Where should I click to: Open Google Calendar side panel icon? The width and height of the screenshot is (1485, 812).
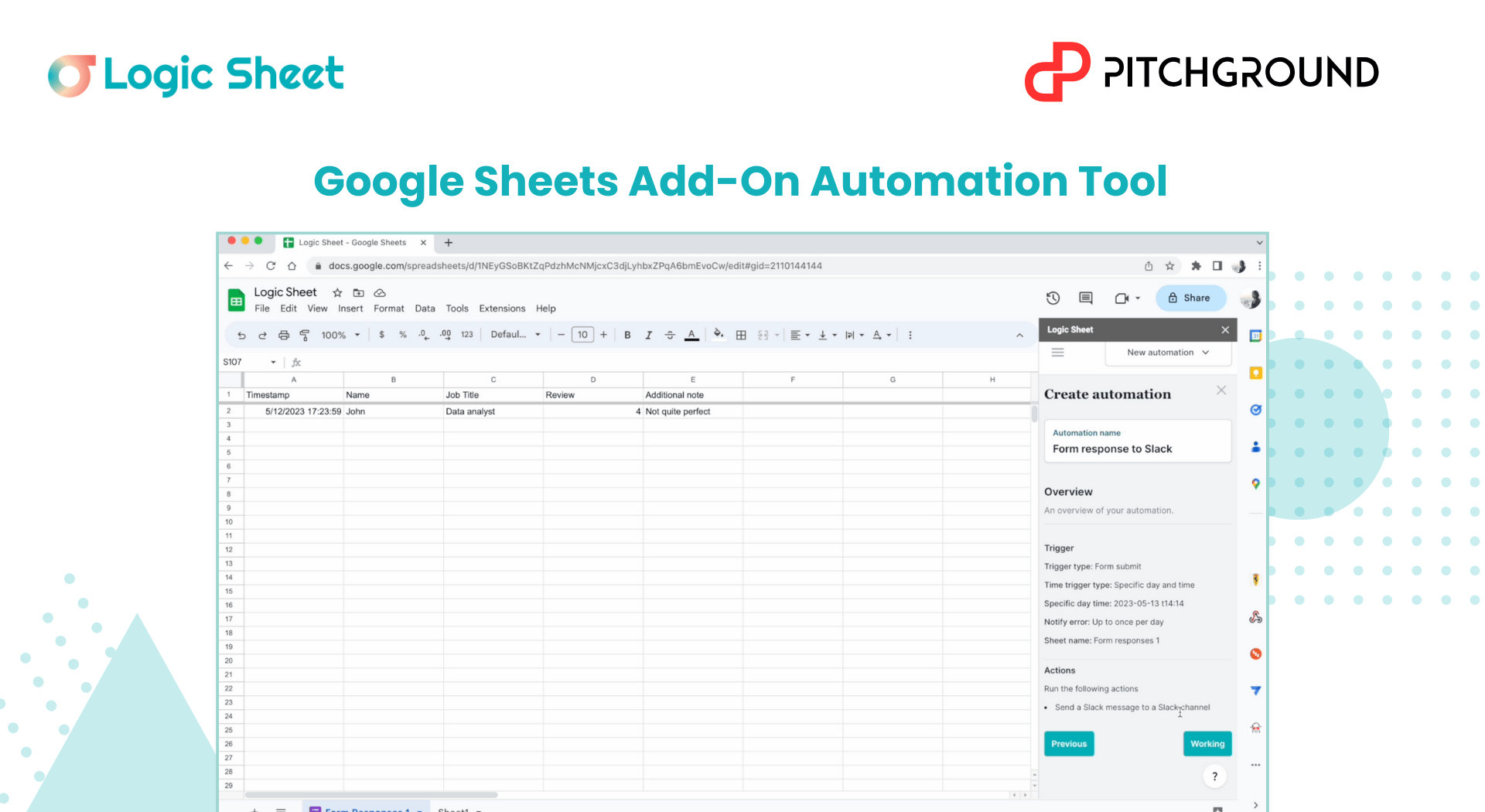1255,336
